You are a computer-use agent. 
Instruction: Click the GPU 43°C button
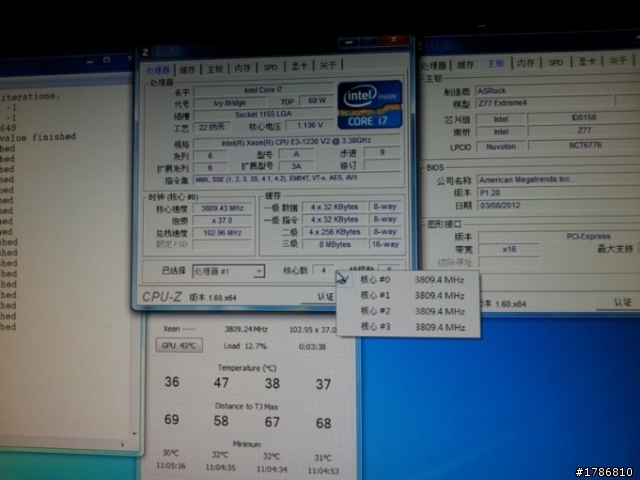(179, 346)
